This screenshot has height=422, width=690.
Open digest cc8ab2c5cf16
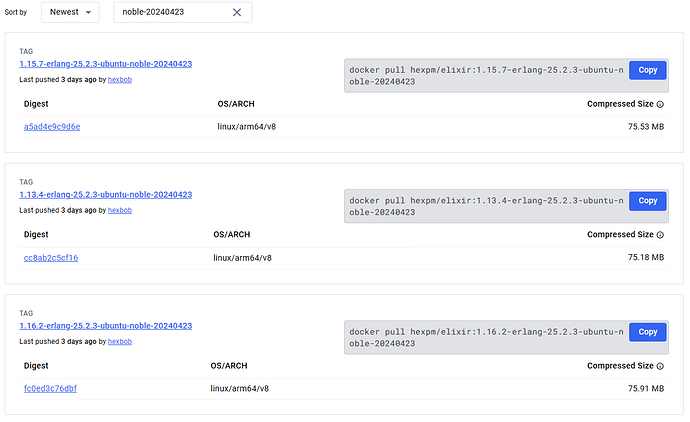(50, 257)
